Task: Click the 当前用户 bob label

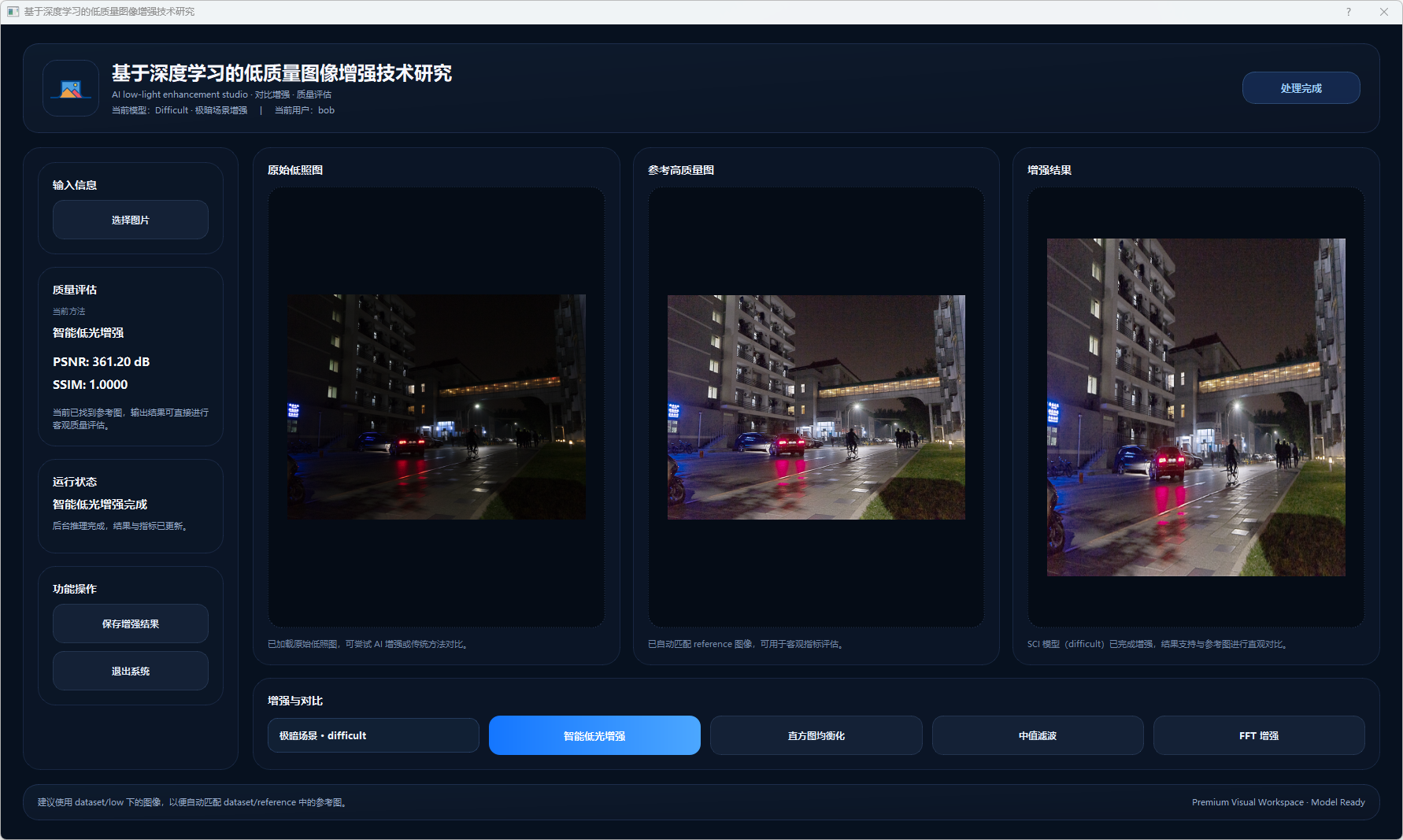Action: pos(305,110)
